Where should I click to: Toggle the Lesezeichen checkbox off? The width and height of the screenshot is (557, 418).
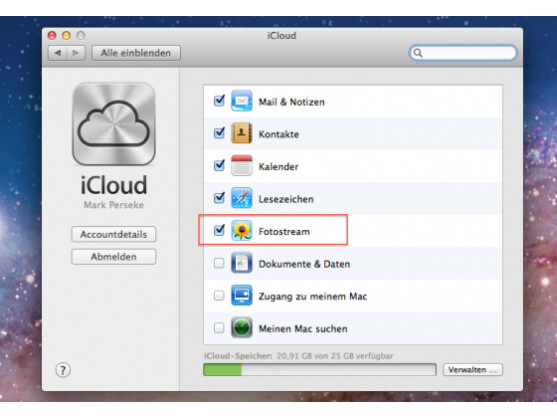tap(219, 198)
